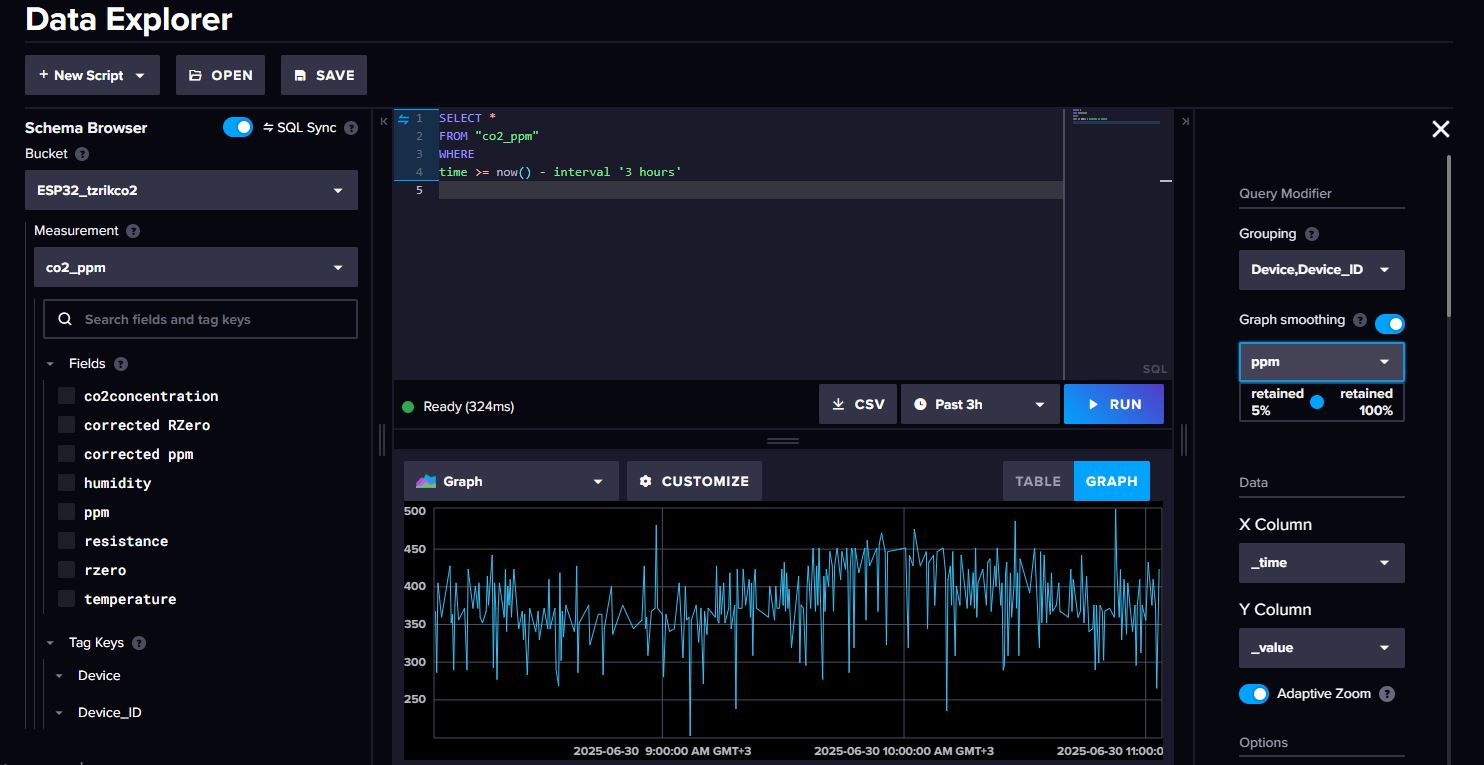This screenshot has width=1484, height=765.
Task: Click the help icon beside Measurement label
Action: (133, 231)
